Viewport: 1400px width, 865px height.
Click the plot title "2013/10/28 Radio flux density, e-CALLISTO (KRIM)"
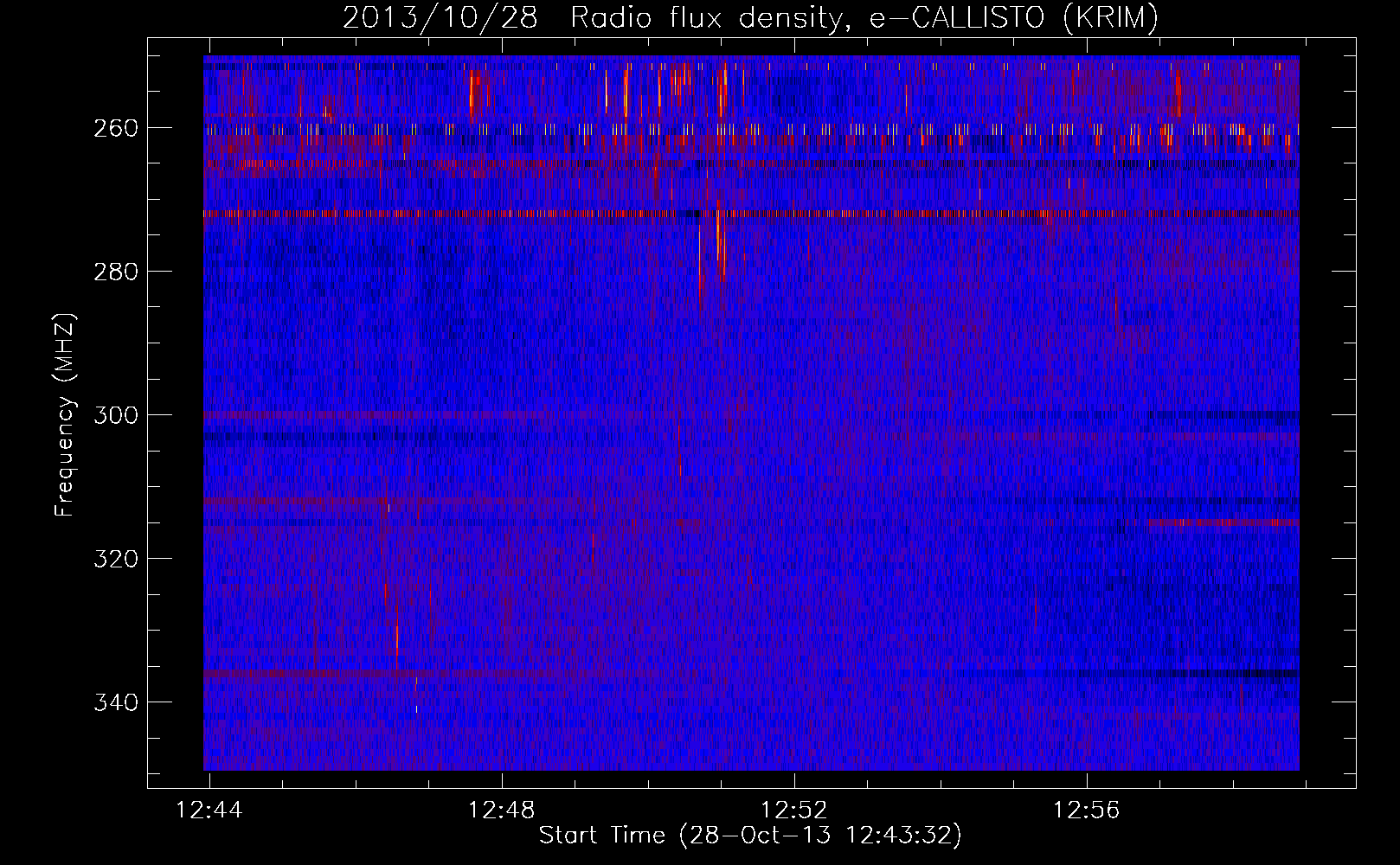click(750, 17)
